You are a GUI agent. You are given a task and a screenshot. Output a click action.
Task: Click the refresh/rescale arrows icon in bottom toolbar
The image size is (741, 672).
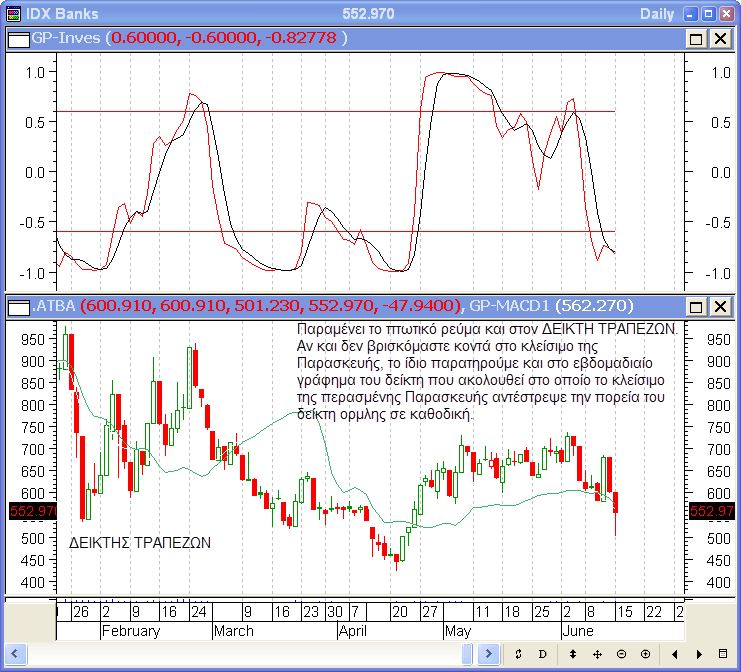(518, 654)
